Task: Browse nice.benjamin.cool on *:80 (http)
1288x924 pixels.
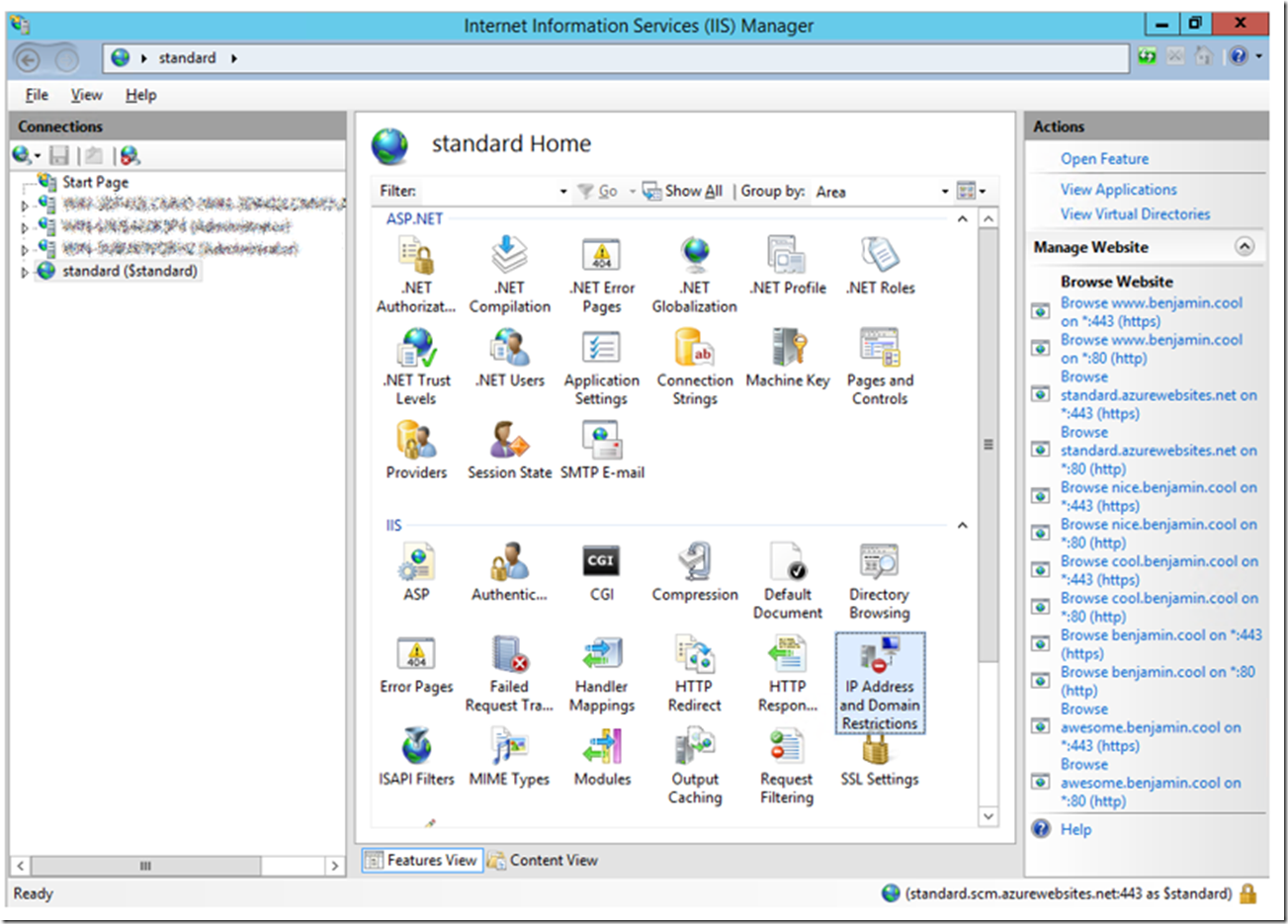Action: tap(1159, 533)
